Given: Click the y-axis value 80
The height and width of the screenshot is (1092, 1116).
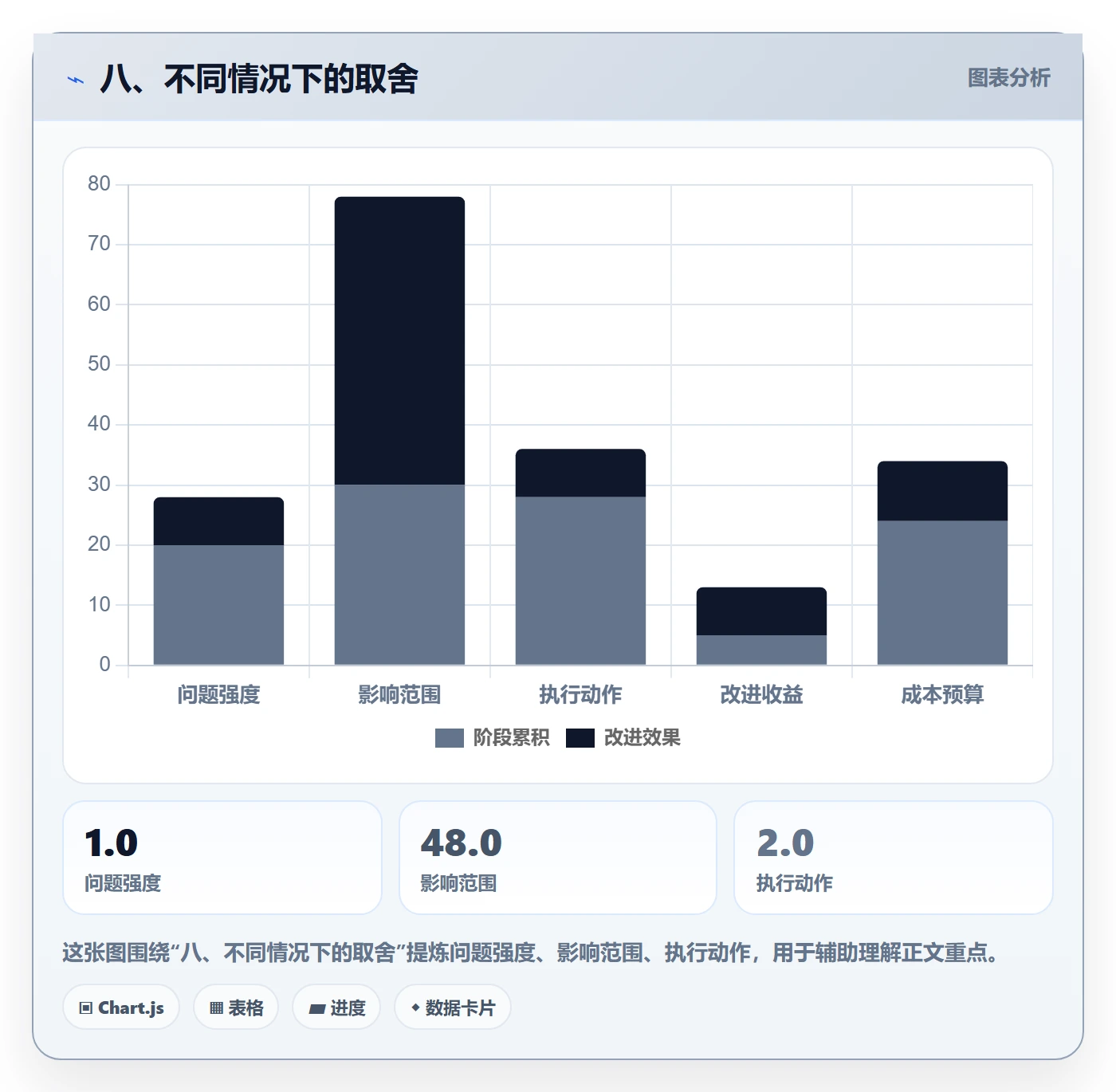Looking at the screenshot, I should coord(99,184).
